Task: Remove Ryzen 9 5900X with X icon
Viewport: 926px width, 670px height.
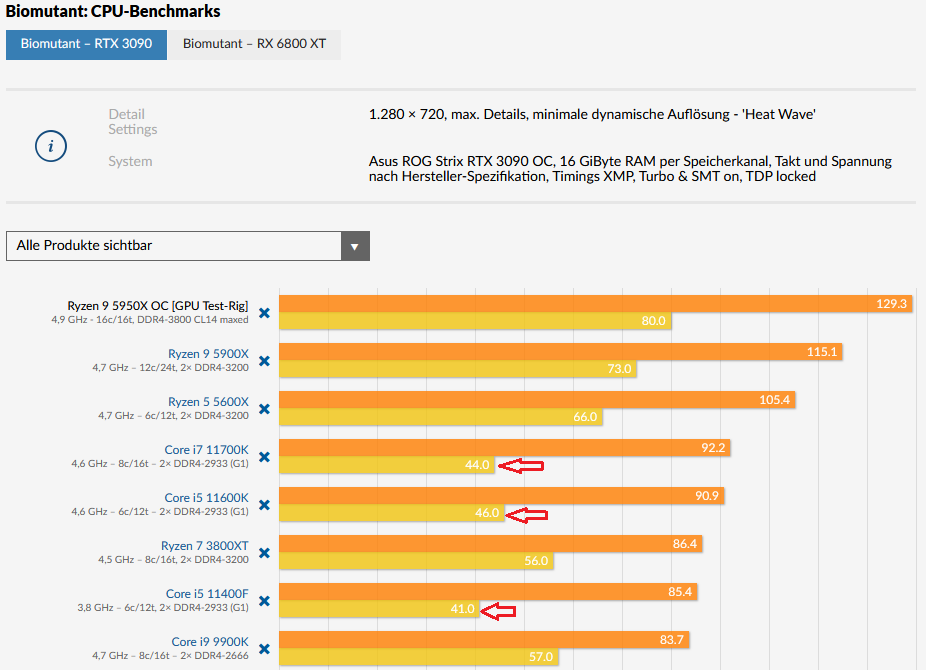Action: [x=265, y=361]
